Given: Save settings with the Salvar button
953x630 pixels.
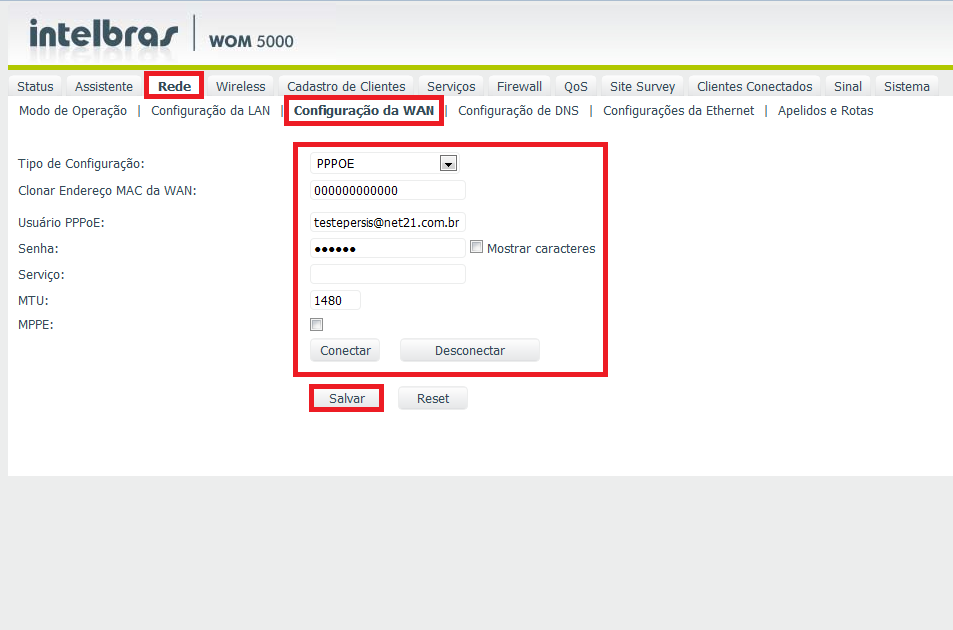Looking at the screenshot, I should point(347,398).
